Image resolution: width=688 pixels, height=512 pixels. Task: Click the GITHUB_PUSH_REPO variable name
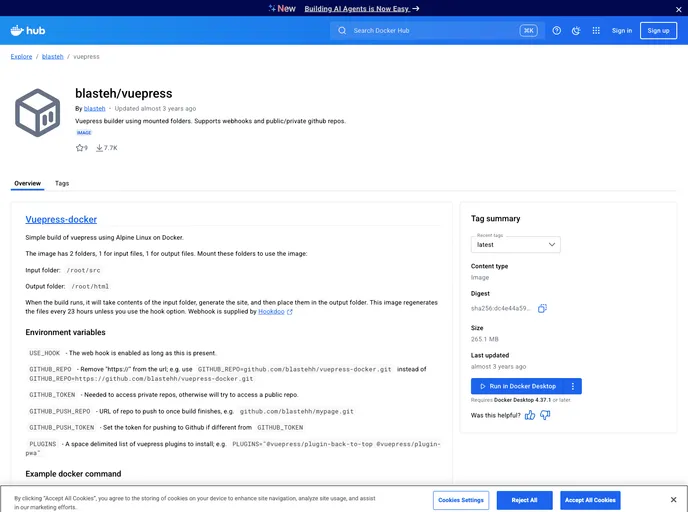[x=60, y=411]
